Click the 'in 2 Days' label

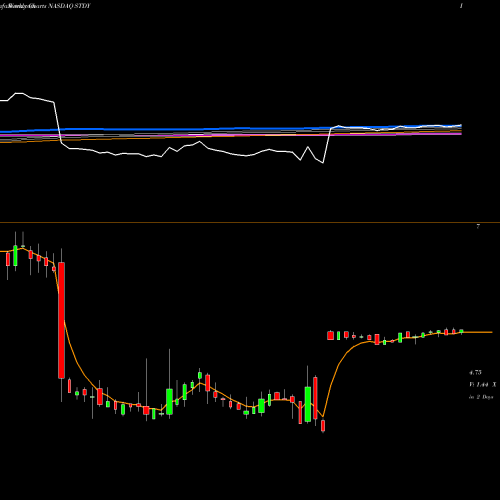point(481,397)
